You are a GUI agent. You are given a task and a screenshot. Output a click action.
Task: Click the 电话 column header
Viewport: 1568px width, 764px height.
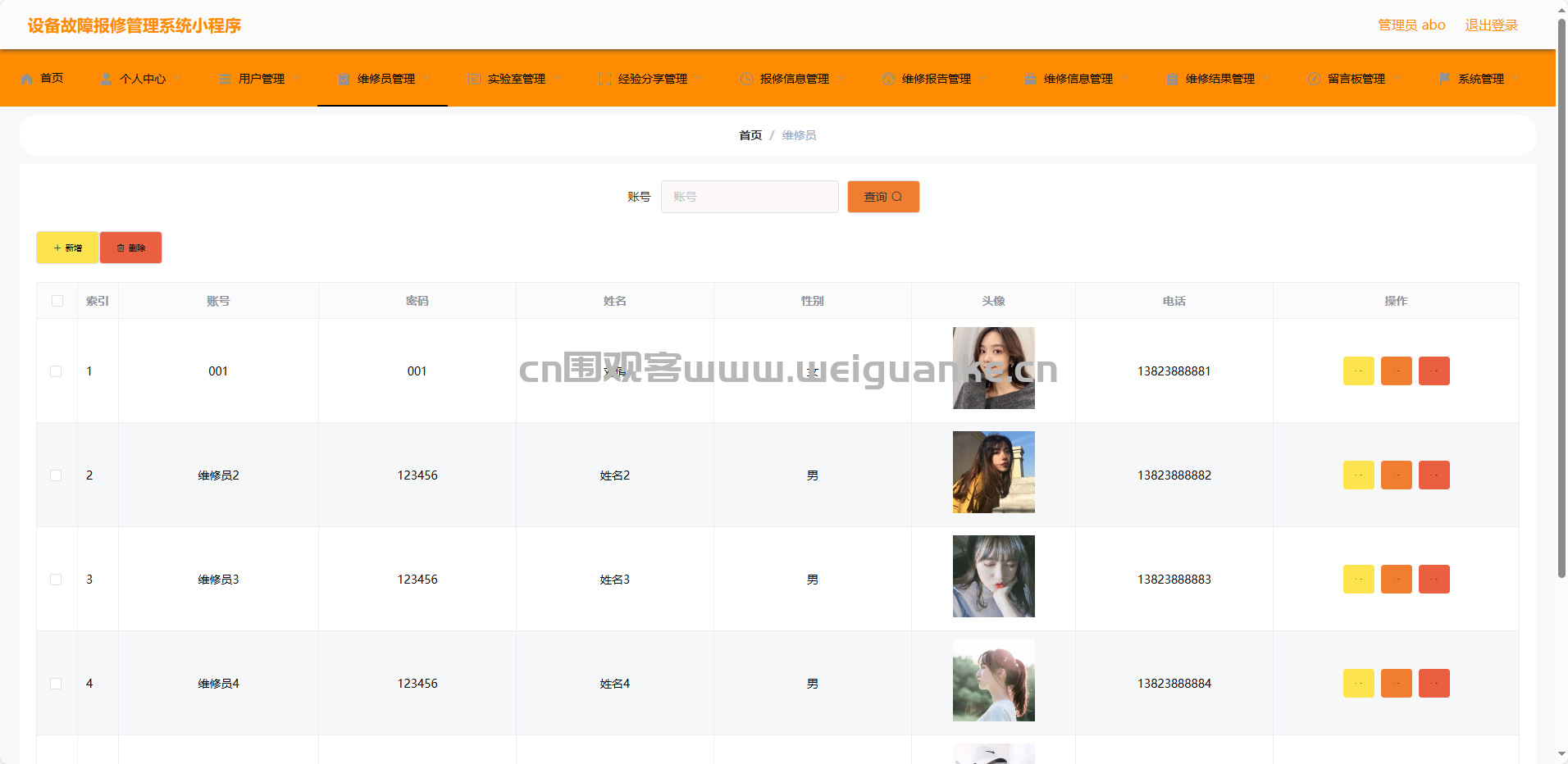(1174, 301)
